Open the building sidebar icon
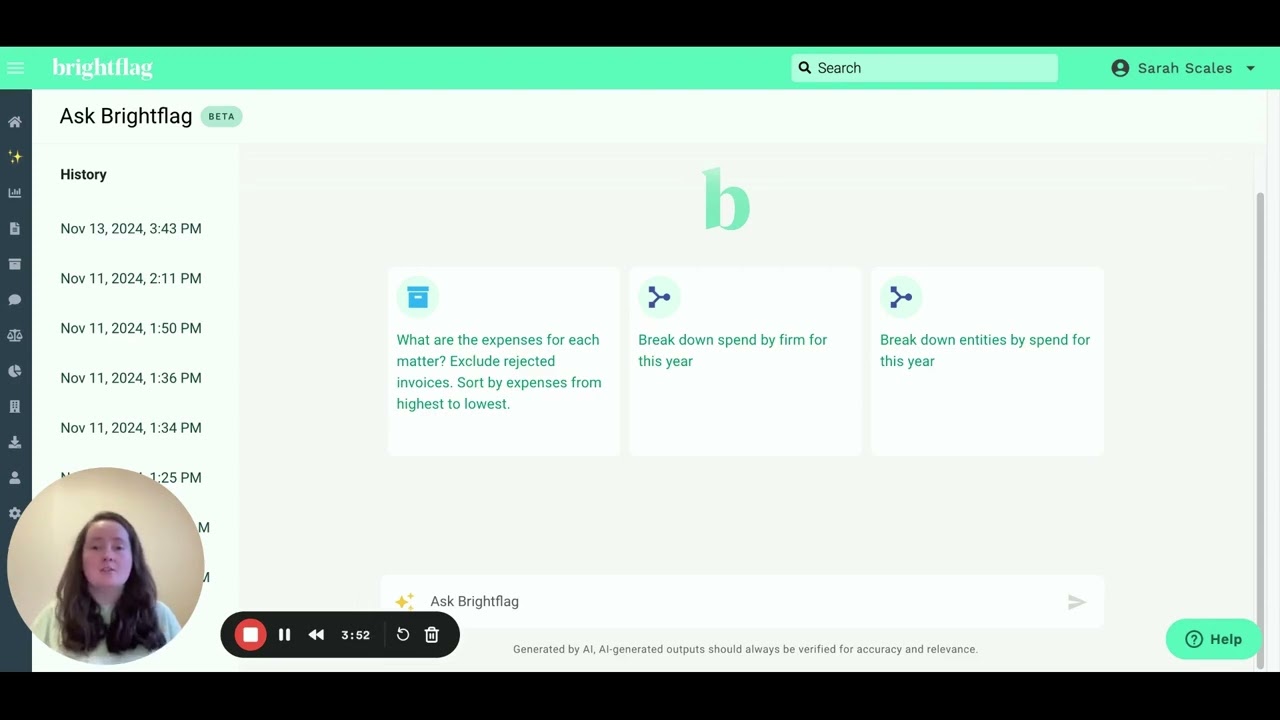Viewport: 1280px width, 720px height. (15, 407)
